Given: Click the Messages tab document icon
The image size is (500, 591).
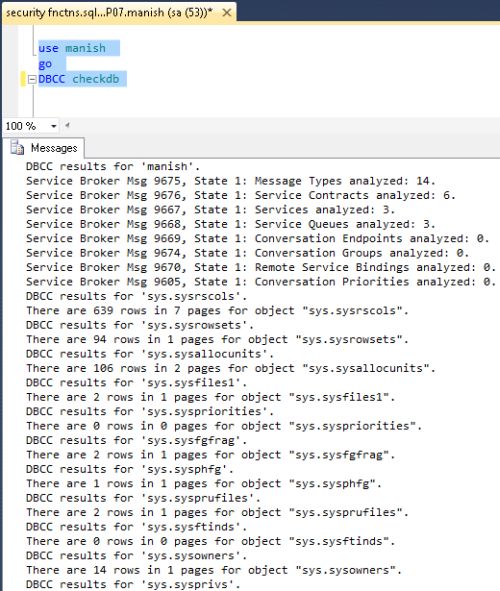Looking at the screenshot, I should (x=17, y=148).
